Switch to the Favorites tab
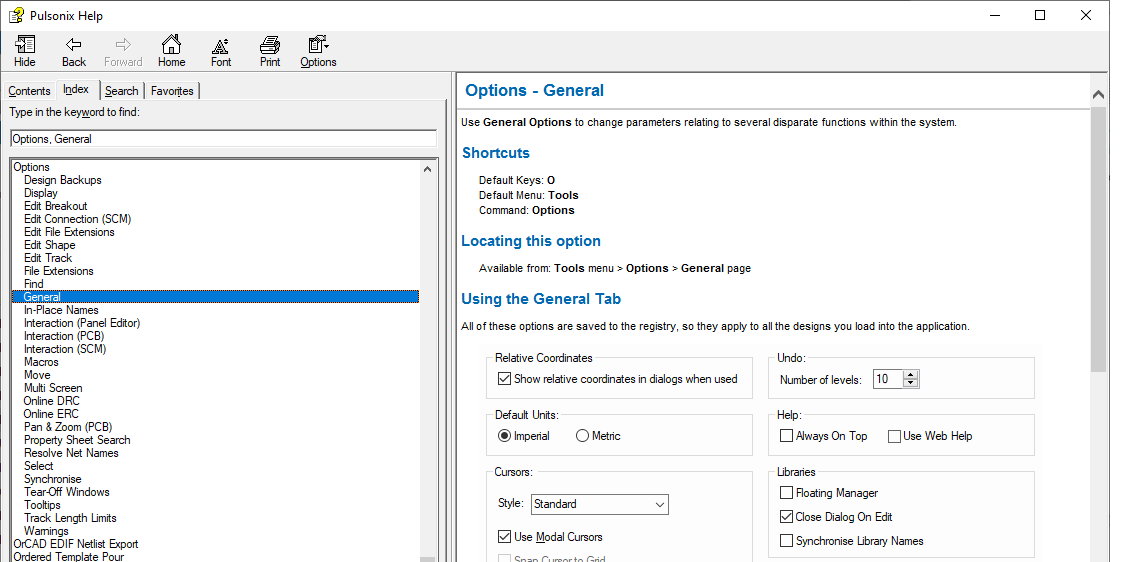This screenshot has height=562, width=1130. pos(172,91)
